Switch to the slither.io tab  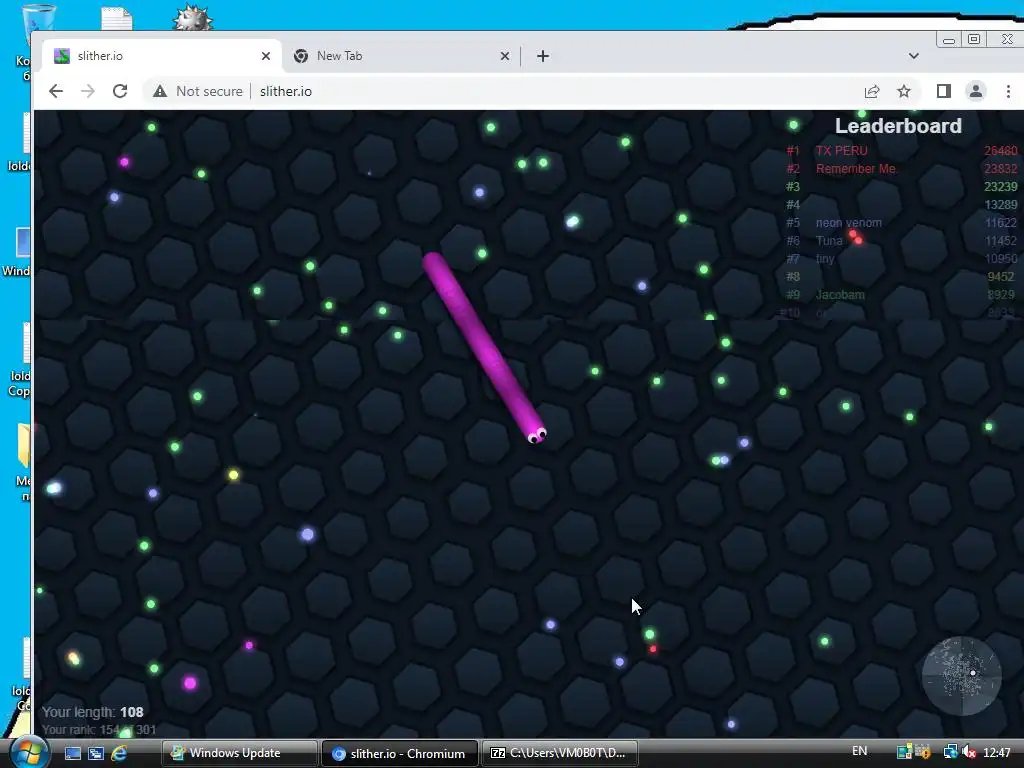(x=162, y=56)
